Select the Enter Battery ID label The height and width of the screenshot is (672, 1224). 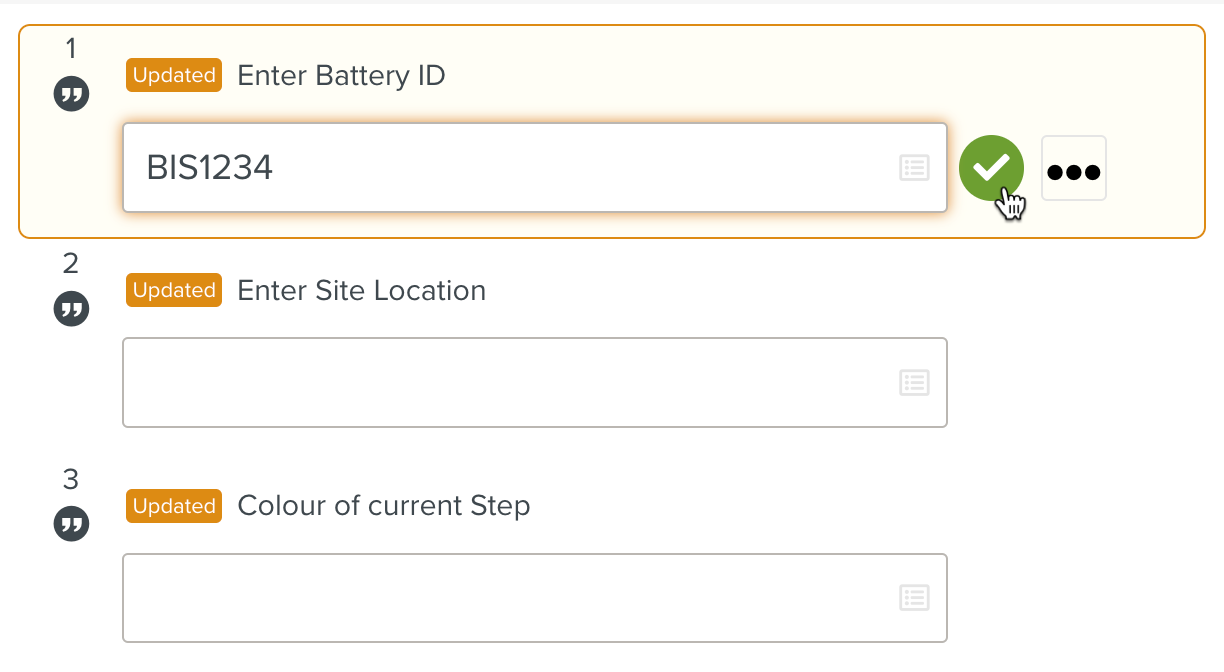[x=341, y=75]
